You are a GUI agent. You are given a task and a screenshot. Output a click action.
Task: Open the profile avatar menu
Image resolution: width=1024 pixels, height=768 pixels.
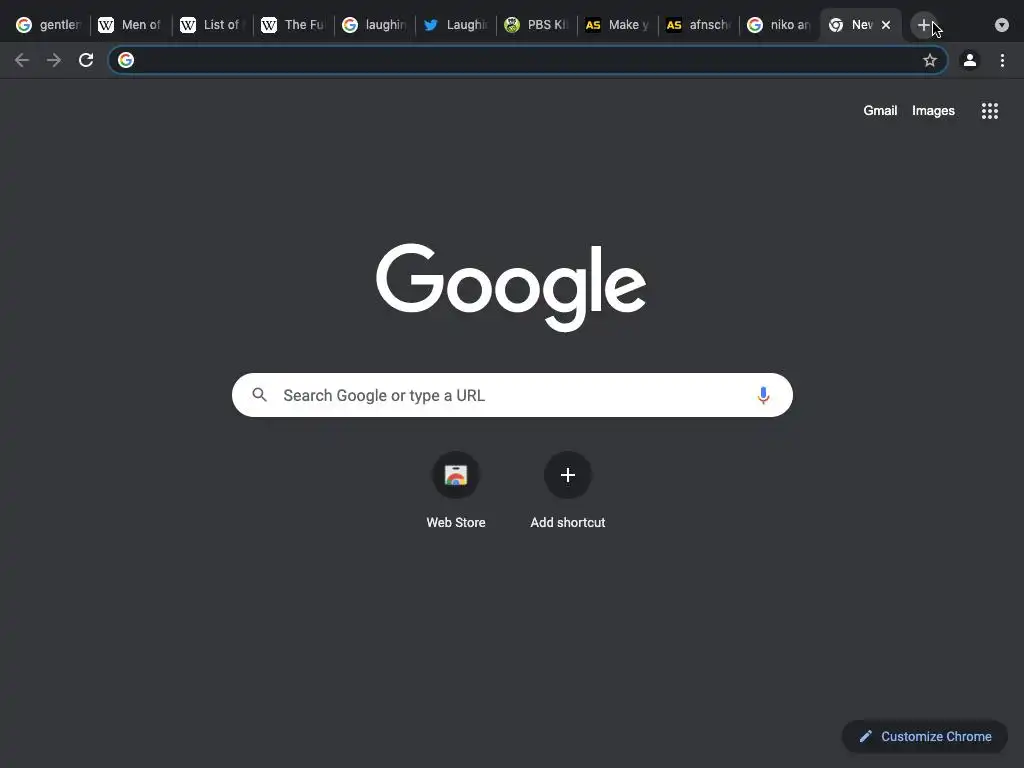coord(970,60)
